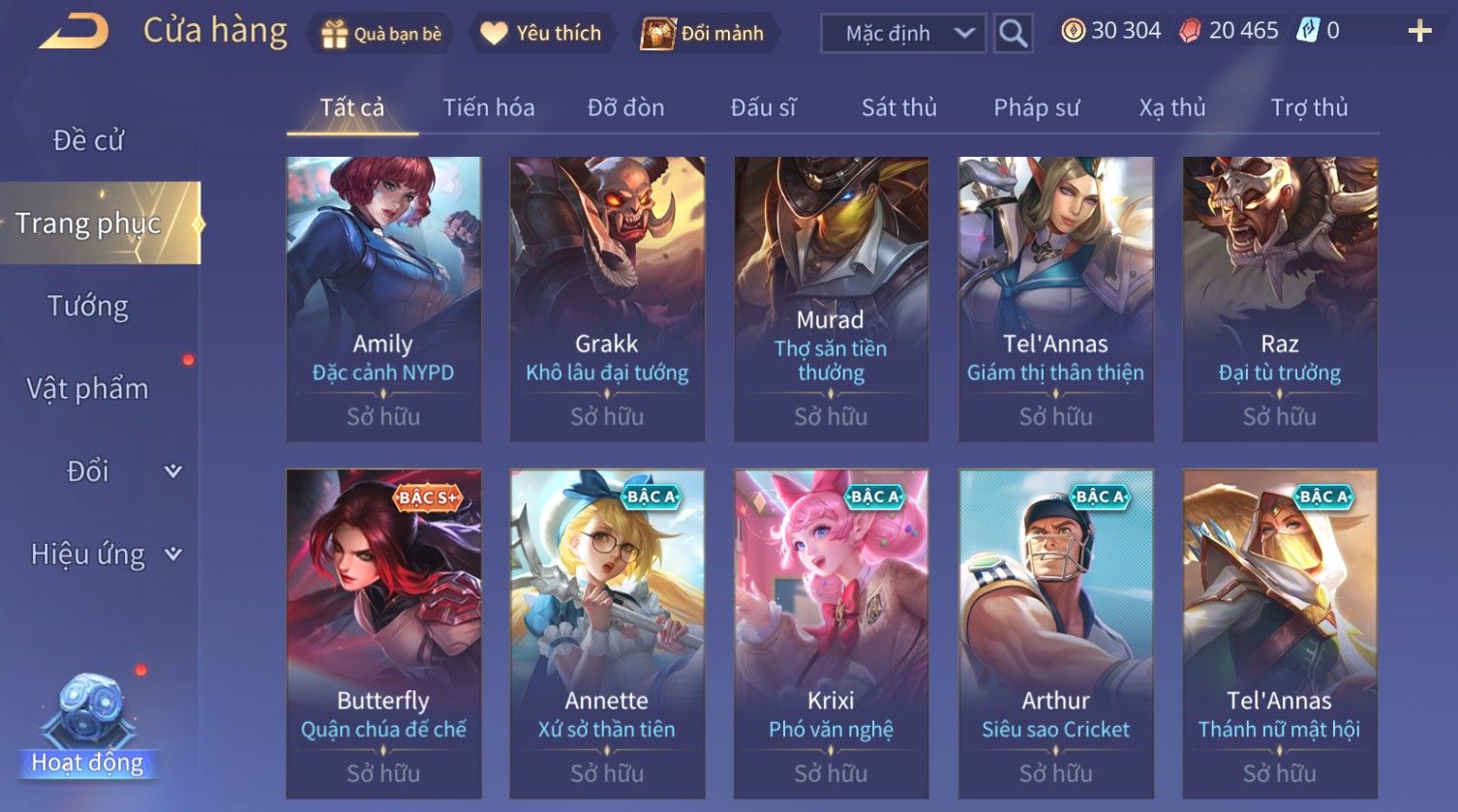The width and height of the screenshot is (1458, 812).
Task: Switch to the Pháp sư tab
Action: pyautogui.click(x=1036, y=107)
